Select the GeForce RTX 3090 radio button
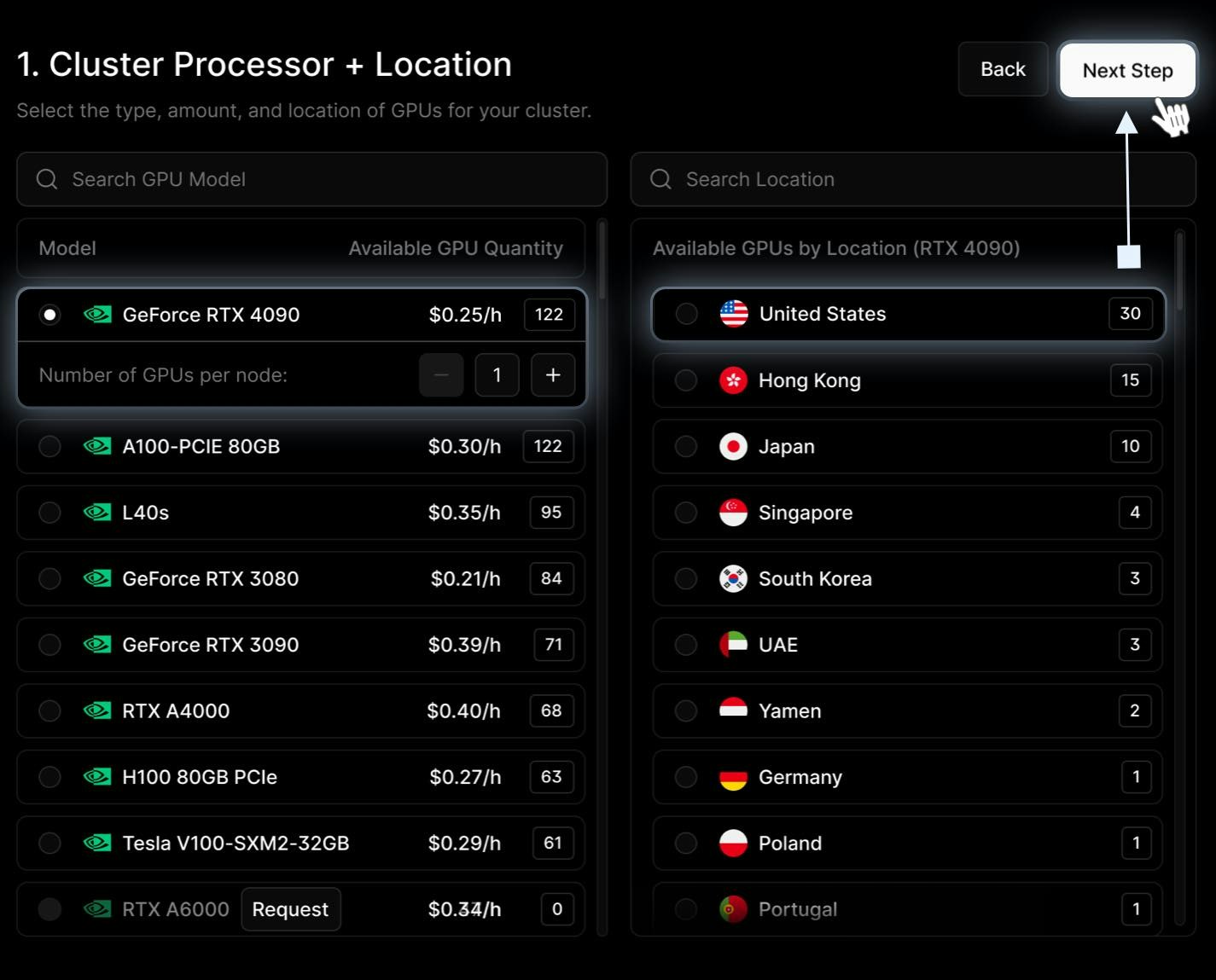 click(x=50, y=645)
